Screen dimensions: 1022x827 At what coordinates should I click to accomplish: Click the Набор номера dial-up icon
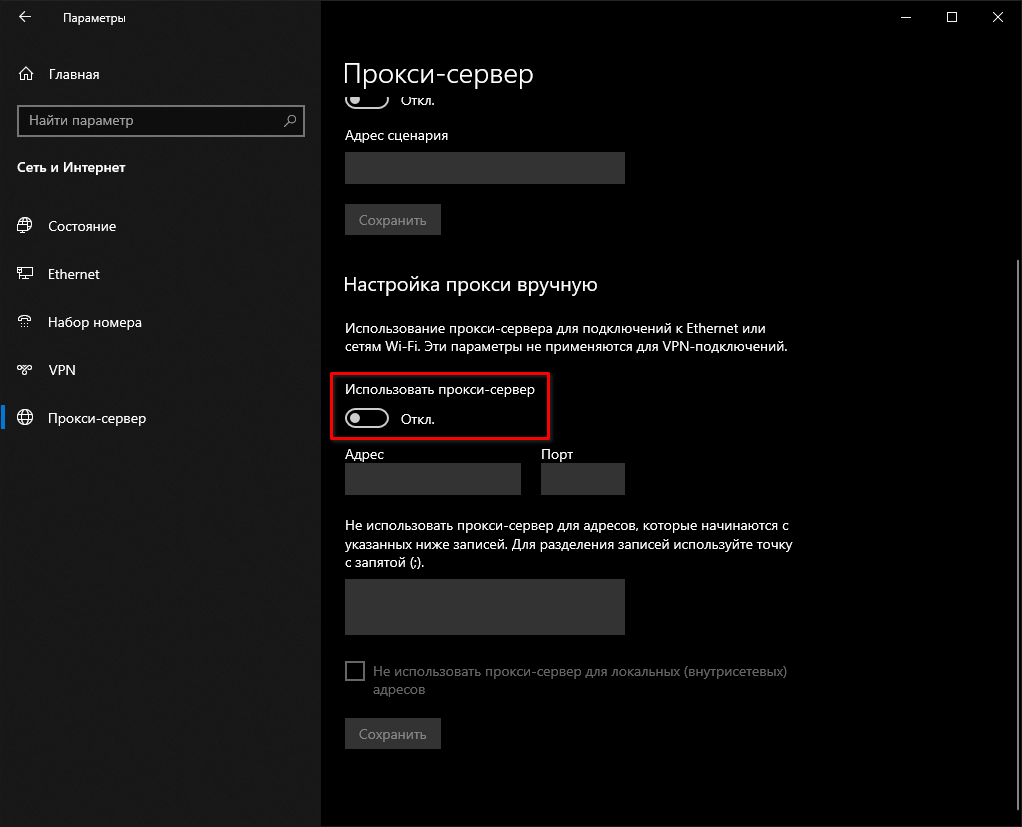(x=25, y=321)
